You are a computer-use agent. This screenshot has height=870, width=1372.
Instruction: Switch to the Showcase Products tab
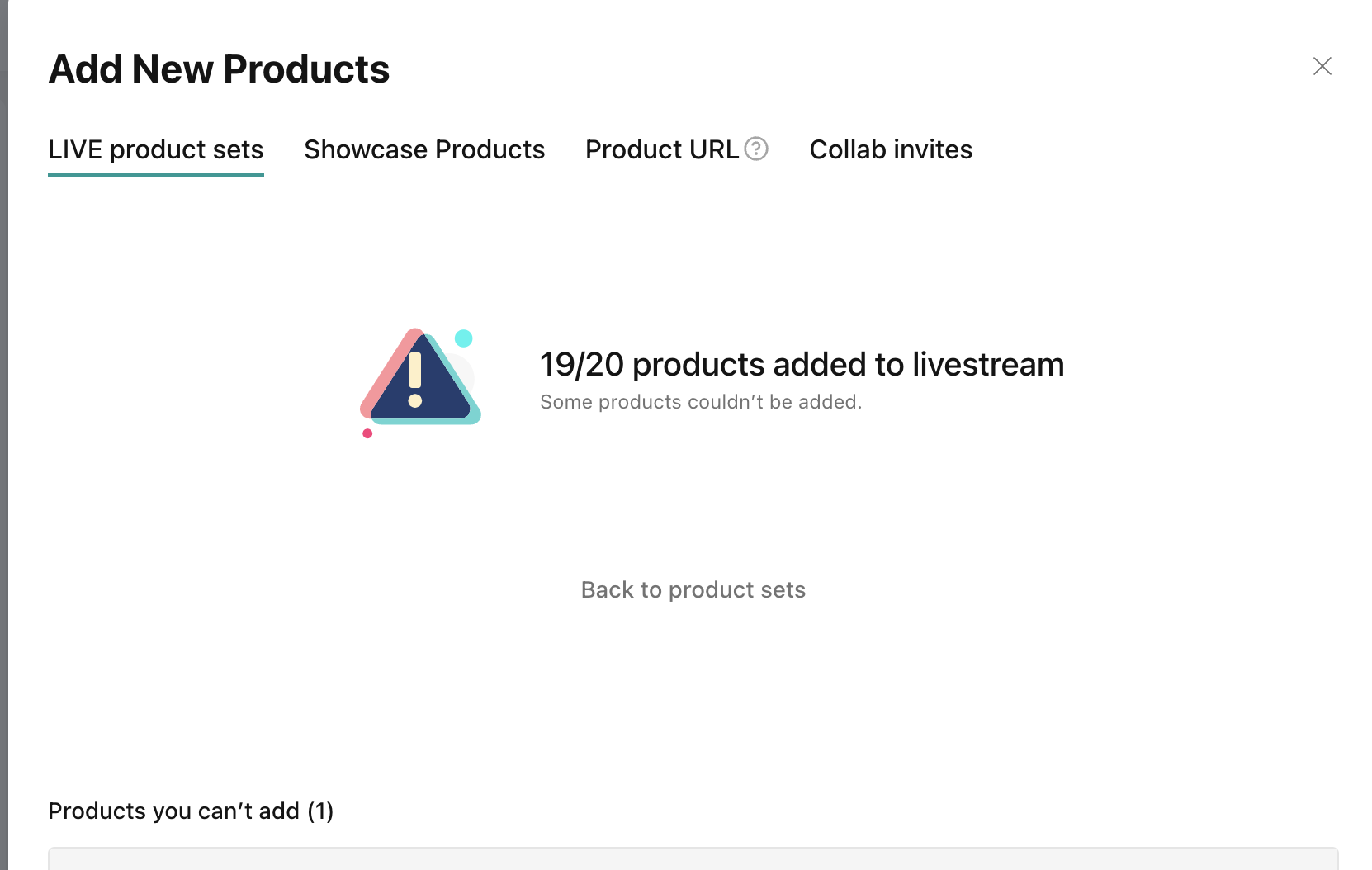coord(424,149)
